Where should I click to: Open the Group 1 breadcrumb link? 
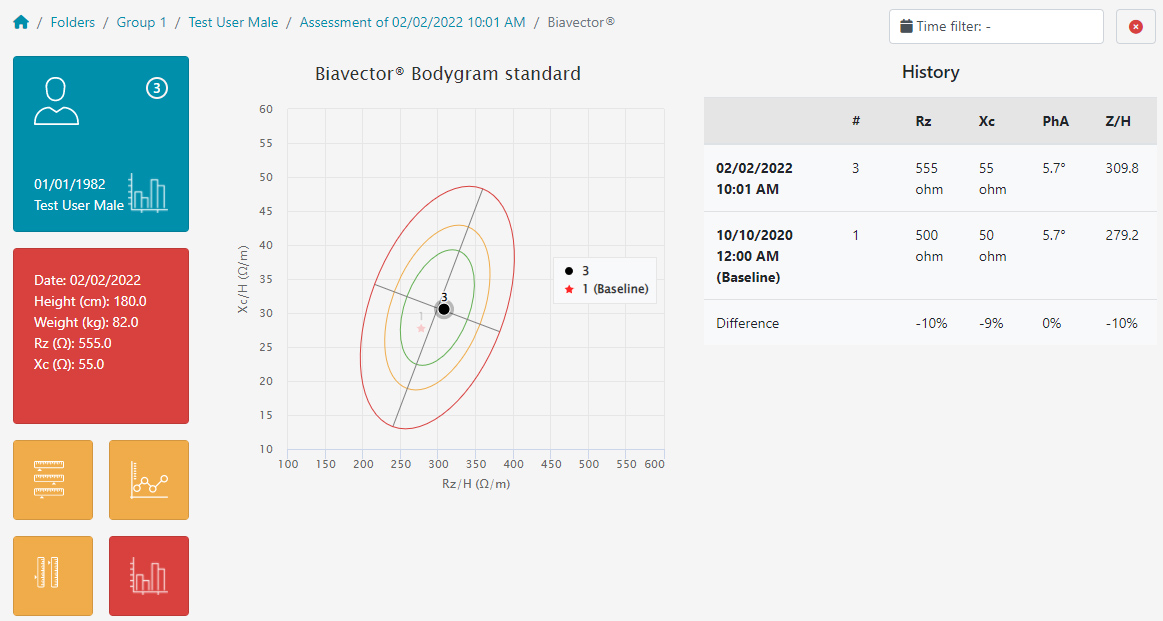[x=141, y=22]
